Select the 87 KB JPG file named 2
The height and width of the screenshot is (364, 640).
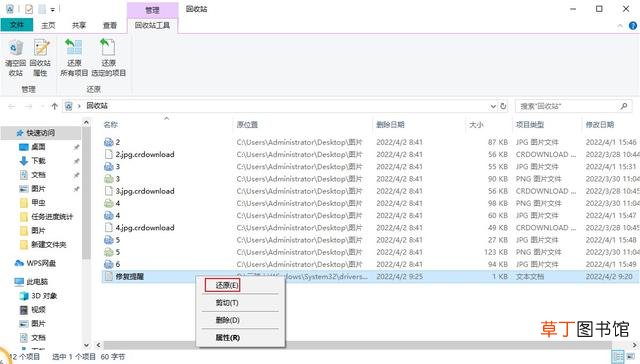point(118,142)
